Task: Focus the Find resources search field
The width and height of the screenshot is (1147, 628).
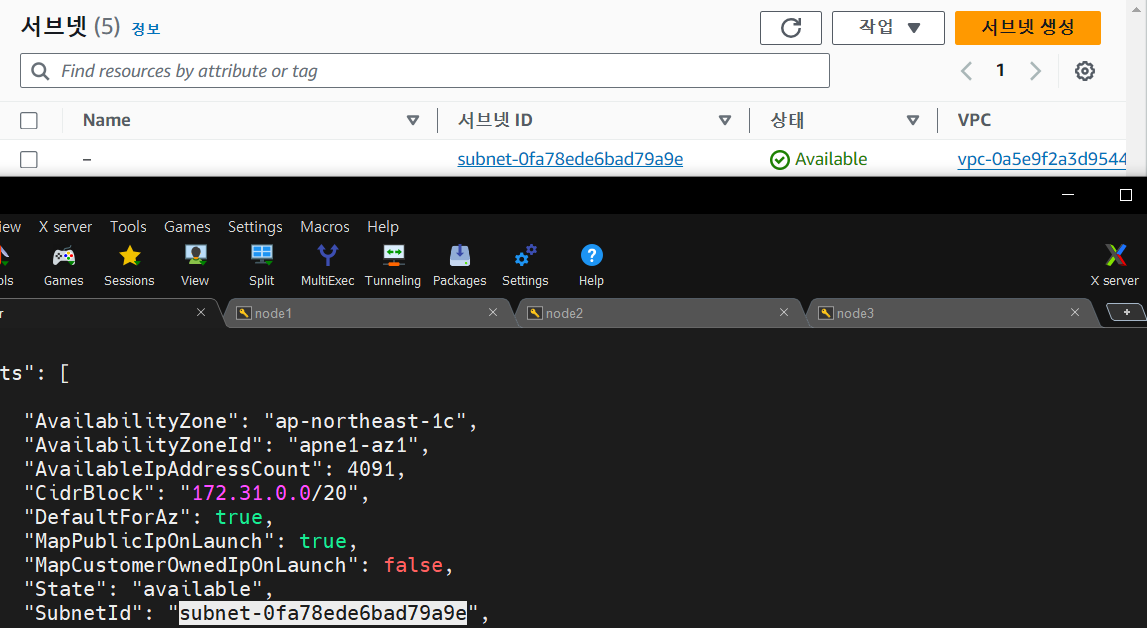Action: pyautogui.click(x=425, y=71)
